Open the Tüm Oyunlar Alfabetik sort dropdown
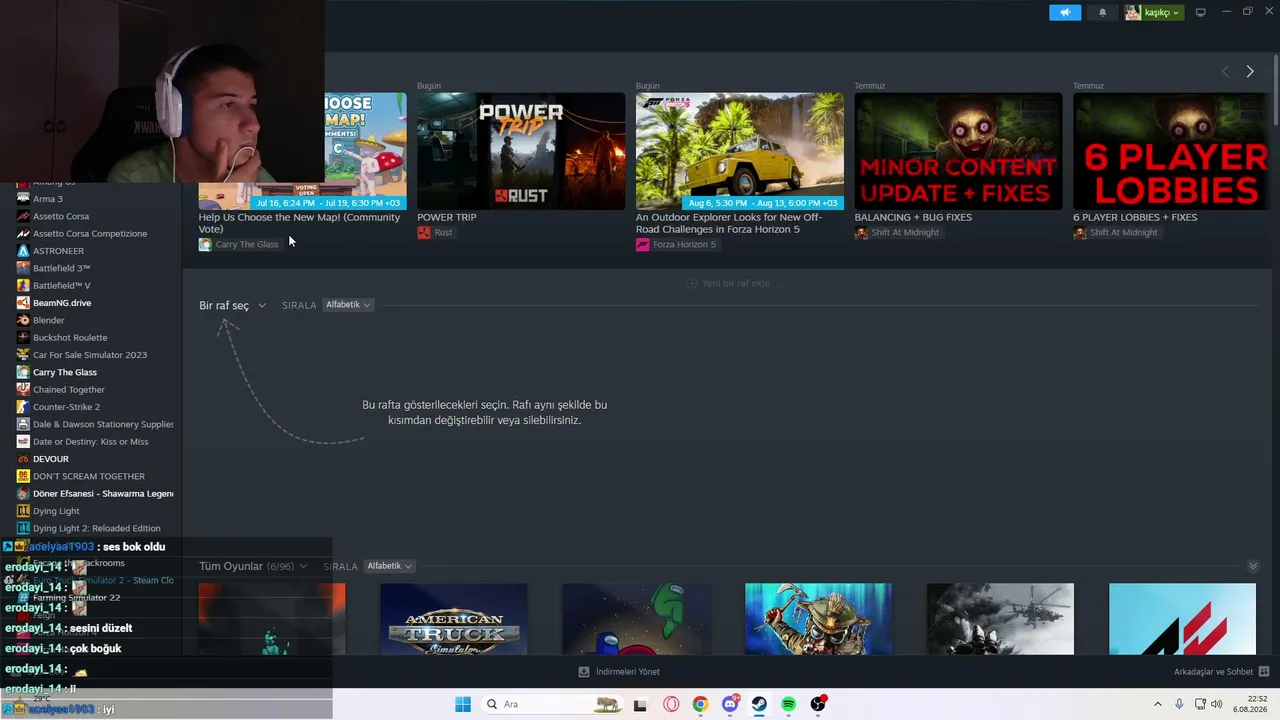Image resolution: width=1280 pixels, height=720 pixels. point(390,566)
